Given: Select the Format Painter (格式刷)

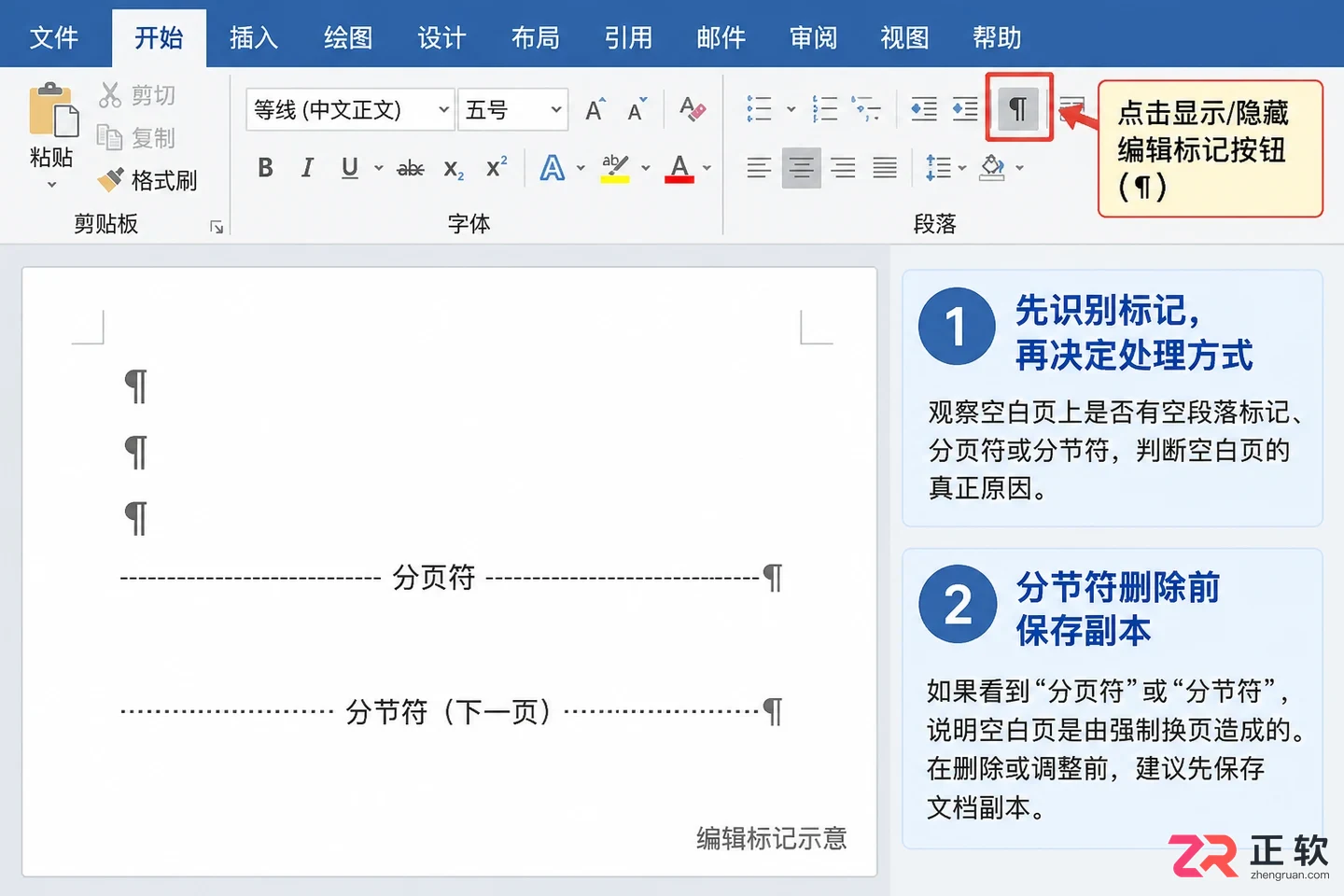Looking at the screenshot, I should click(x=147, y=180).
